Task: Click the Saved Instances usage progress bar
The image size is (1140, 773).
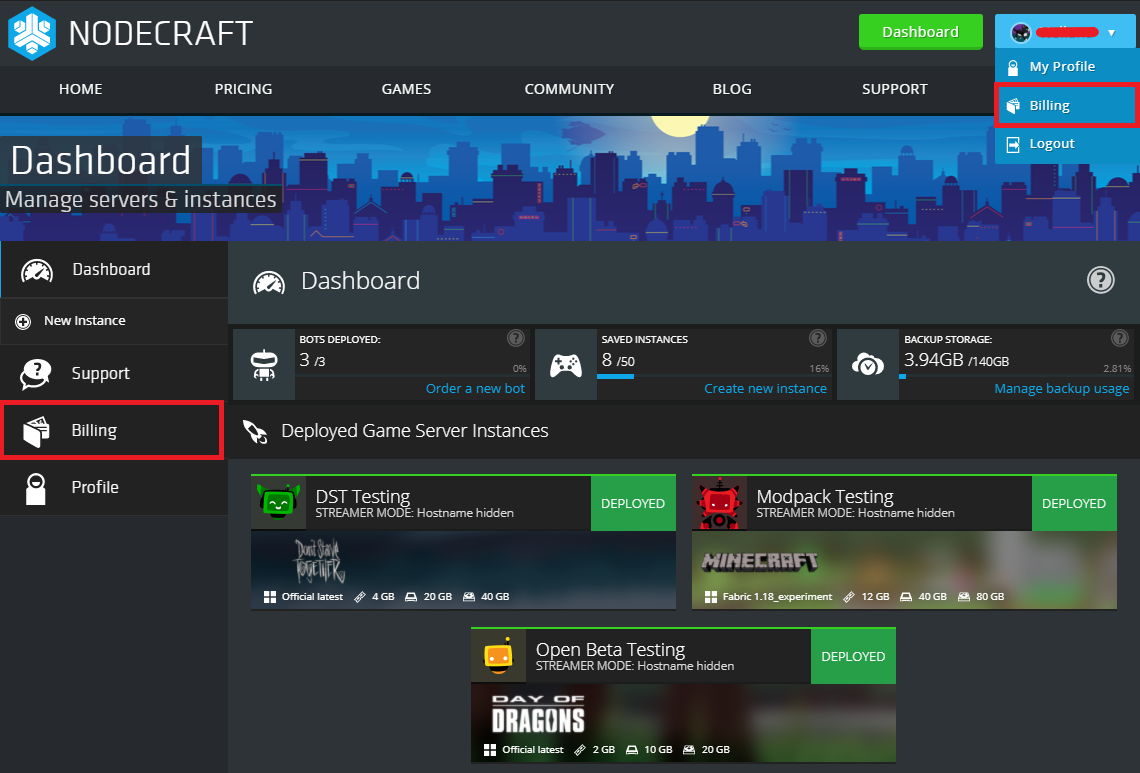Action: pyautogui.click(x=713, y=377)
